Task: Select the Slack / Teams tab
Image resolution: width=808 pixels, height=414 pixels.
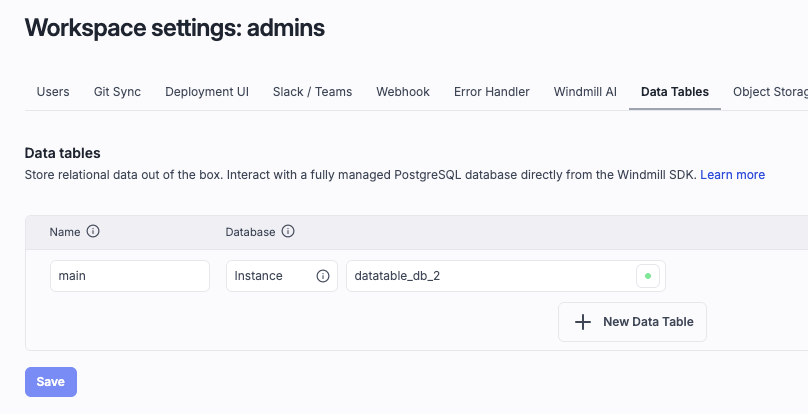Action: tap(312, 91)
